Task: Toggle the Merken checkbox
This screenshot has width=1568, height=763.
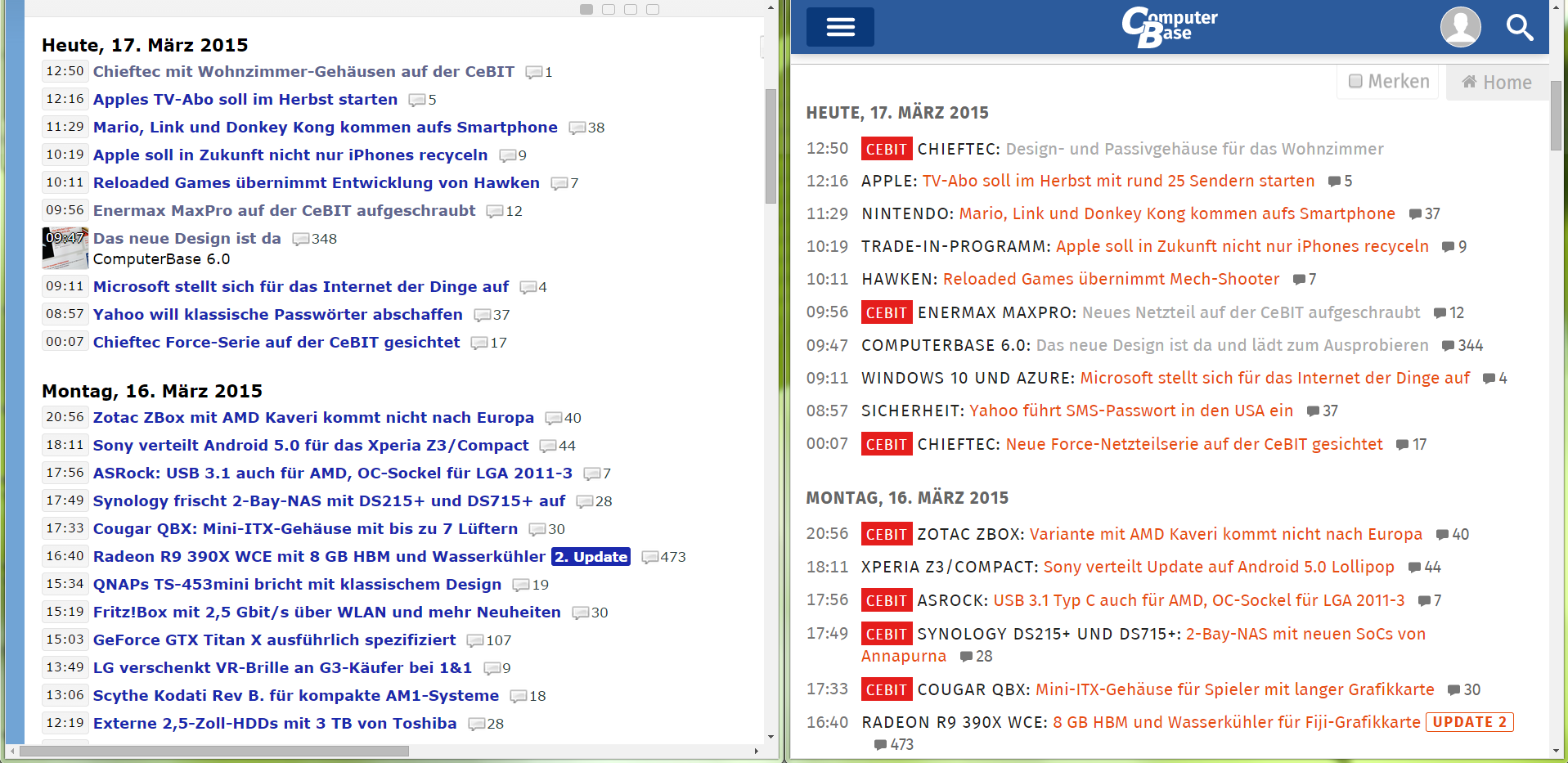Action: [x=1355, y=81]
